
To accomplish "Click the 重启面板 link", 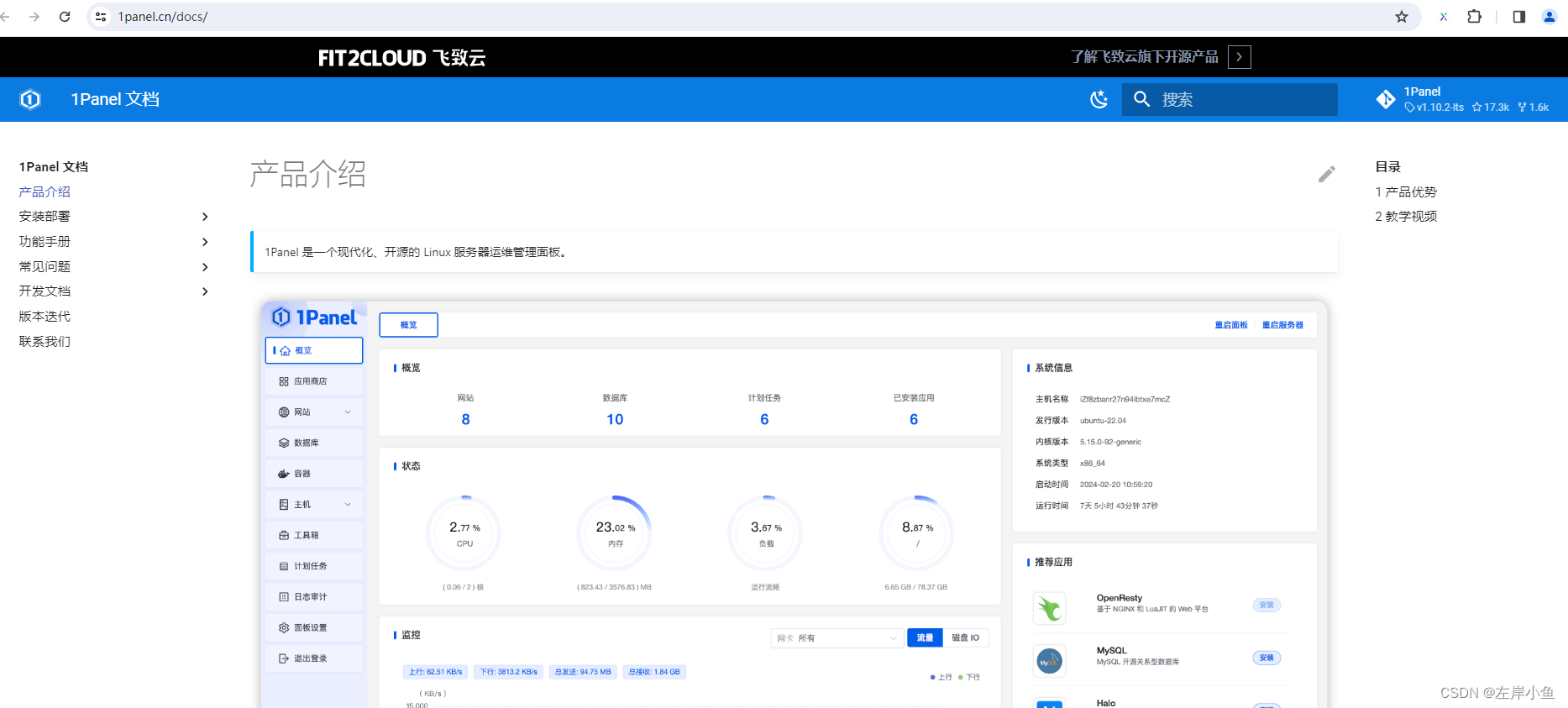I will tap(1231, 325).
